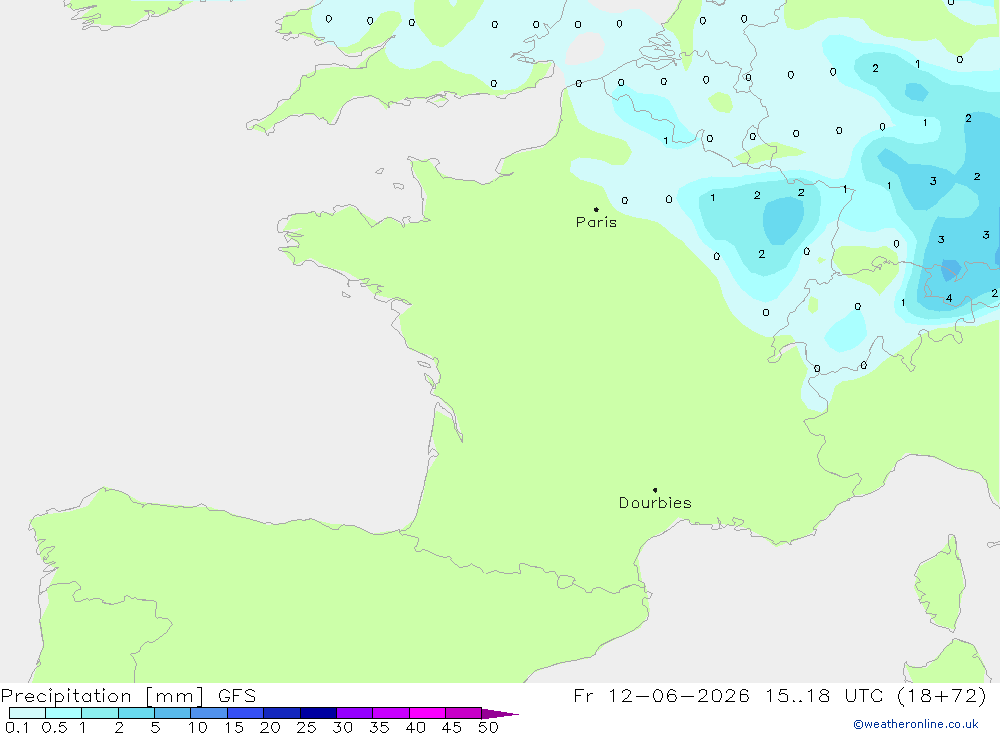Open the weatheronline.co.uk copyright link

[916, 724]
